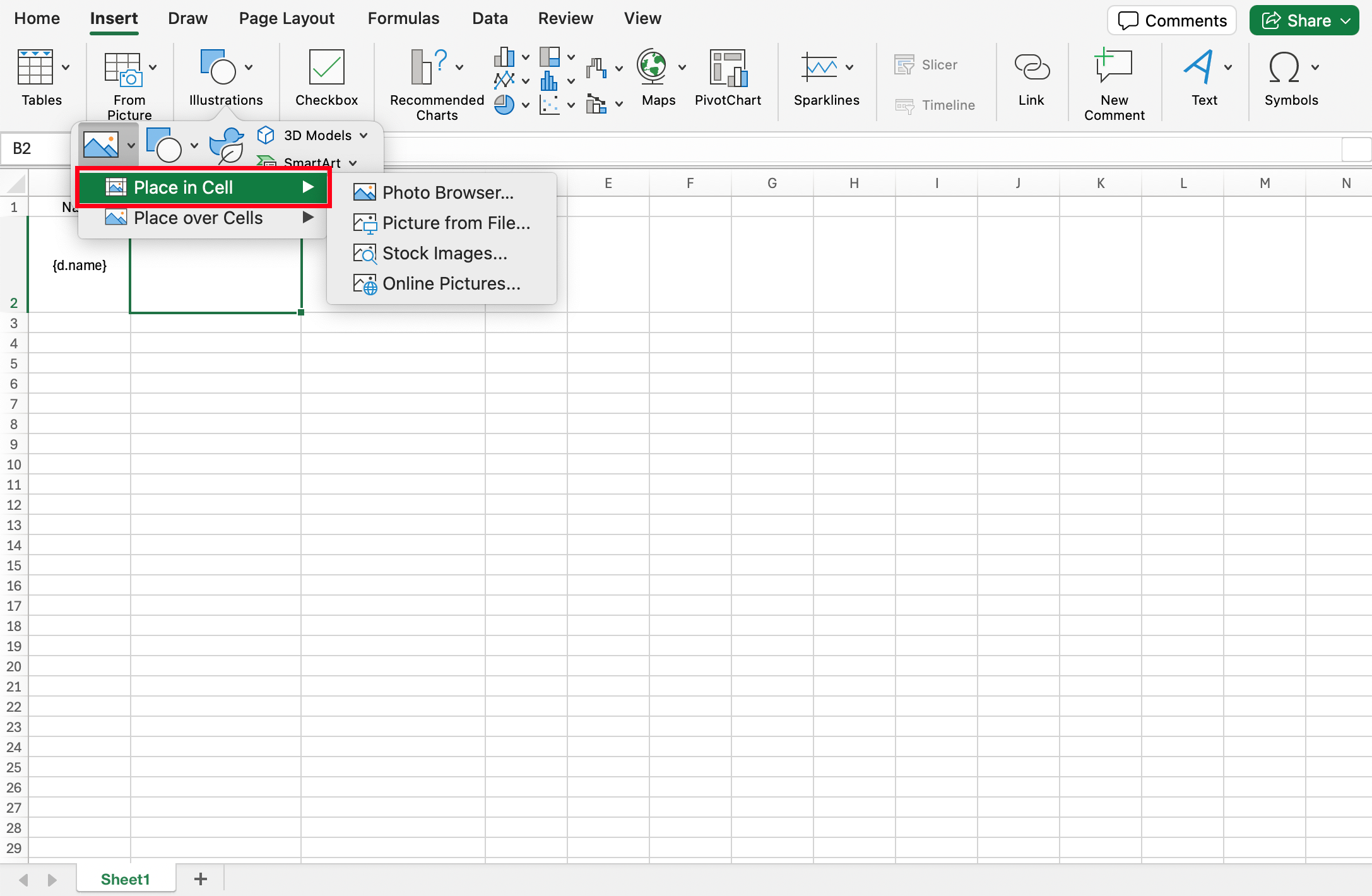The image size is (1372, 896).
Task: Click the From Picture data icon
Action: pyautogui.click(x=124, y=69)
